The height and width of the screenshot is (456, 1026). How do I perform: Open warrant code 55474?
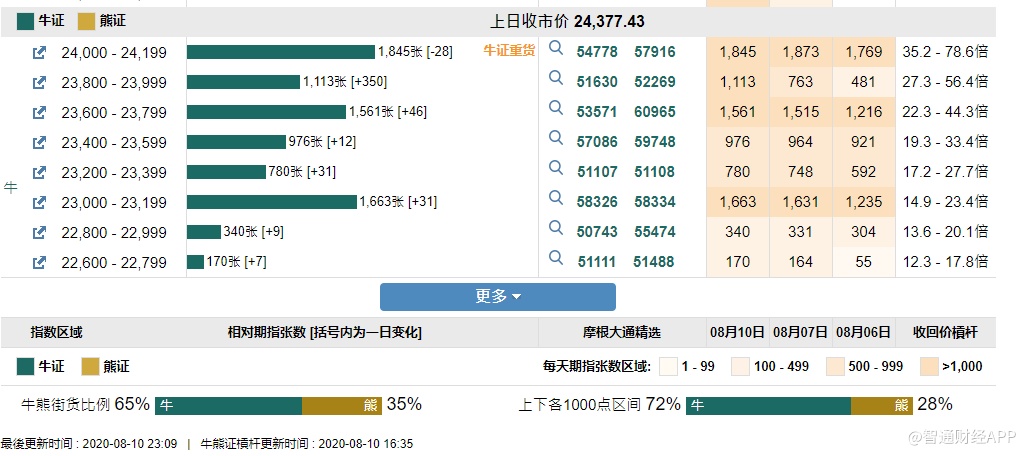click(654, 232)
